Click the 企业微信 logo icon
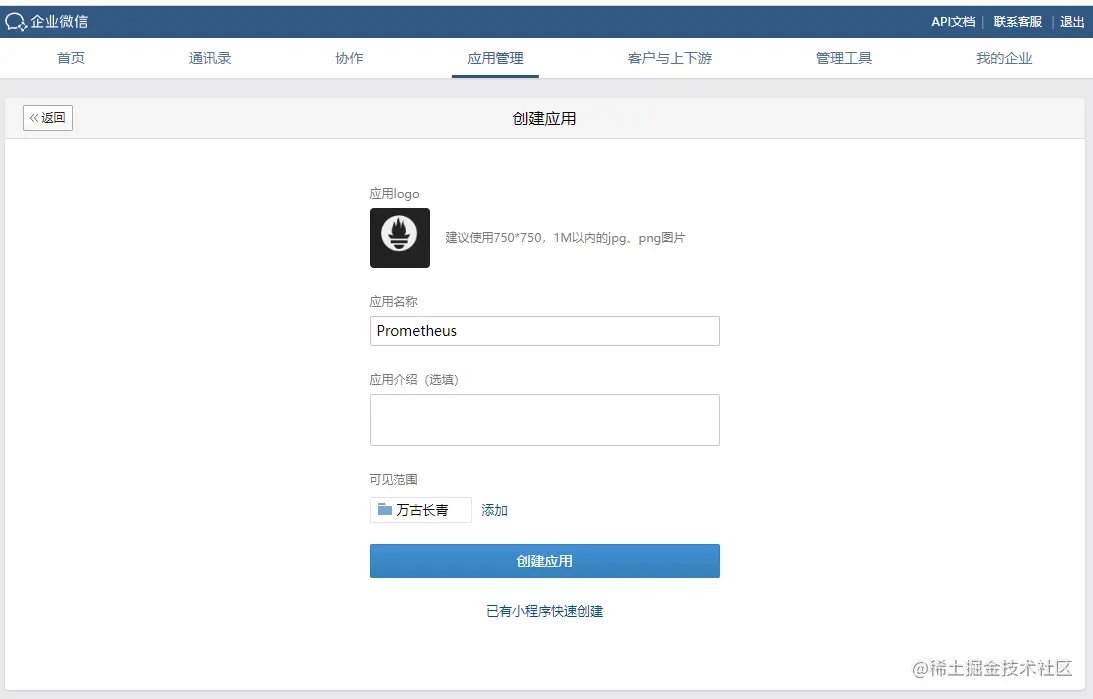Image resolution: width=1093 pixels, height=699 pixels. click(x=15, y=22)
